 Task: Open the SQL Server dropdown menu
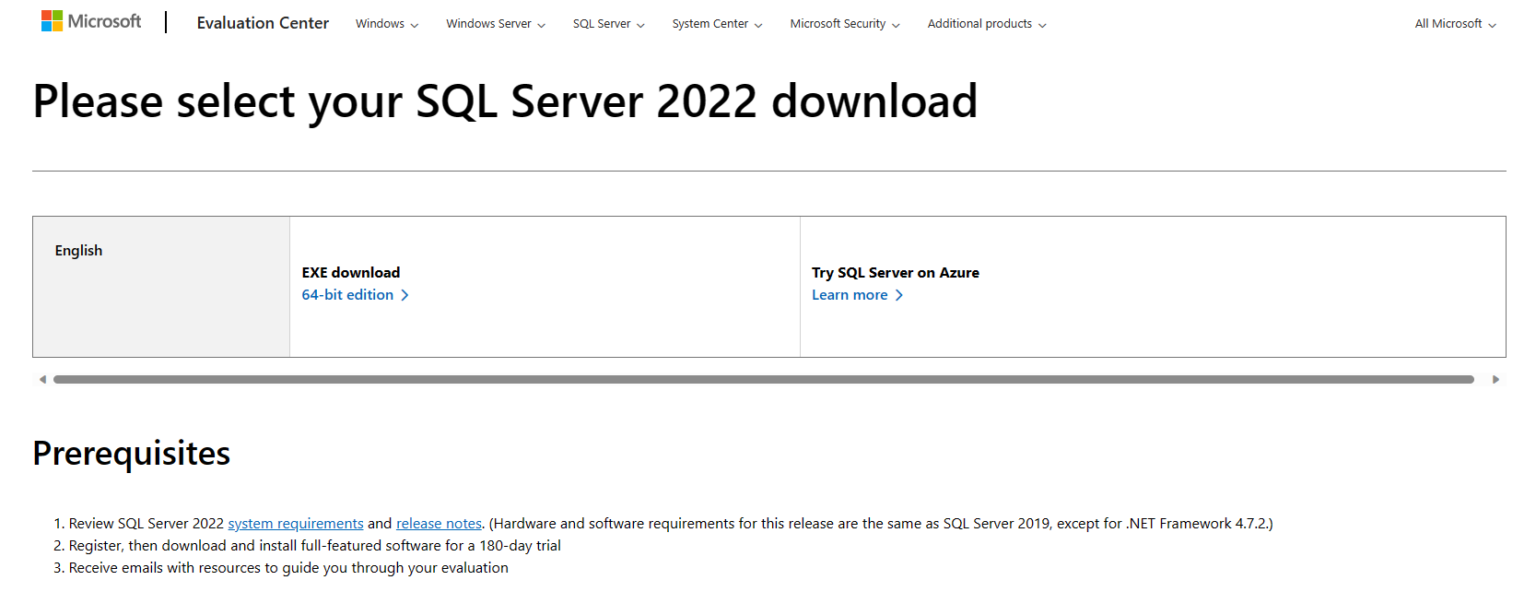(x=609, y=24)
